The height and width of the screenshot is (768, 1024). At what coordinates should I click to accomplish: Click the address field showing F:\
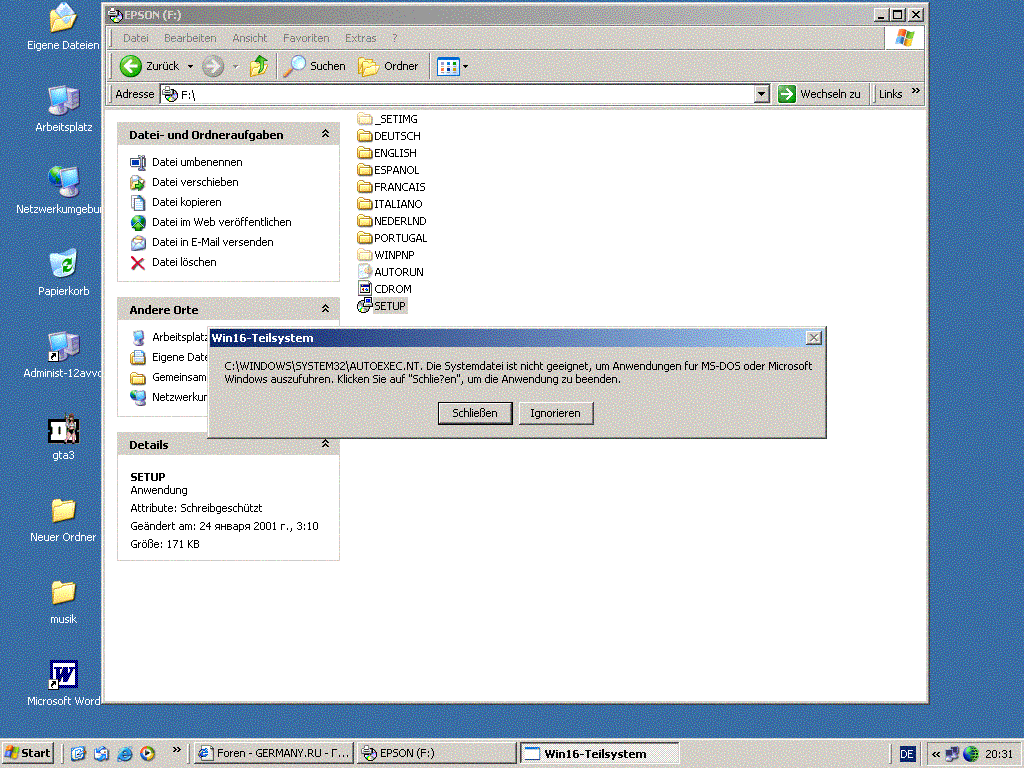(x=456, y=94)
